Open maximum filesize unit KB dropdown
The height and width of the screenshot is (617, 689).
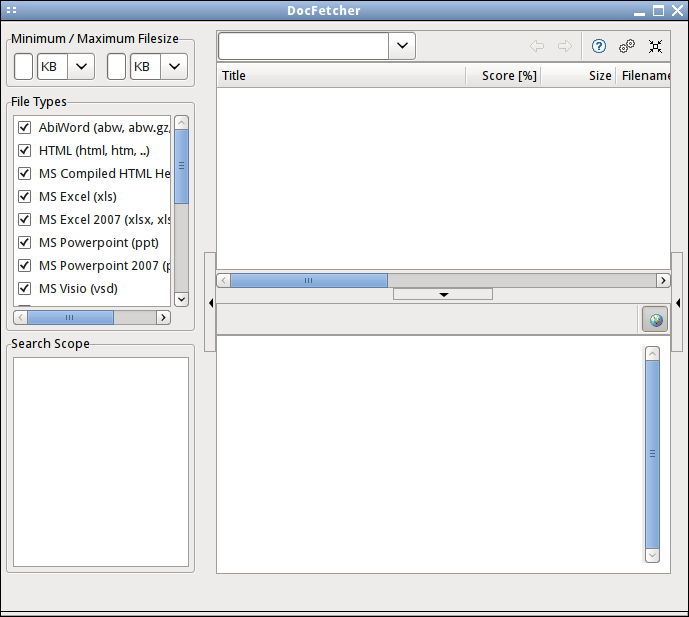coord(174,66)
